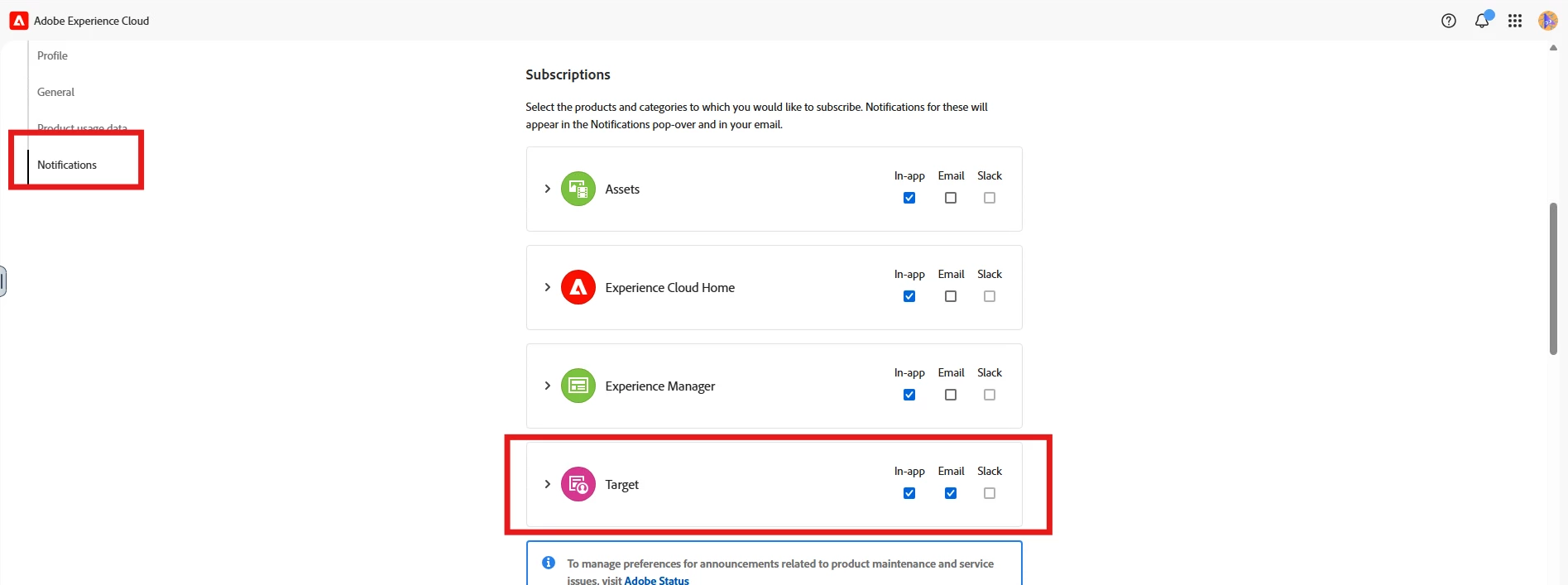Image resolution: width=1568 pixels, height=585 pixels.
Task: Disable In-app for Experience Manager
Action: 909,395
